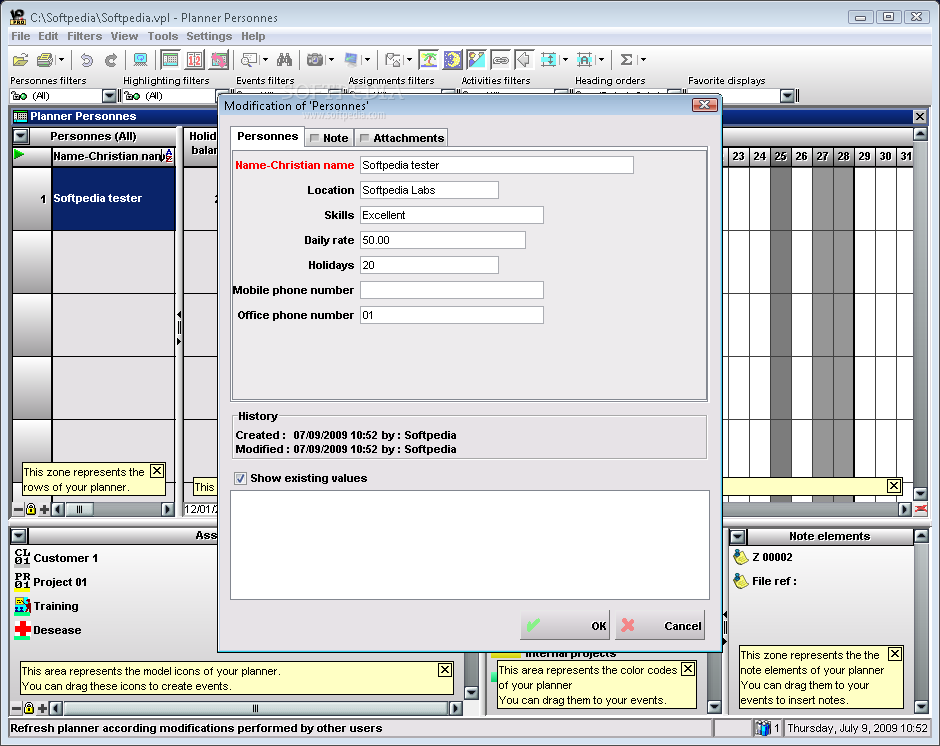
Task: Click the camera snapshot icon
Action: pos(315,59)
